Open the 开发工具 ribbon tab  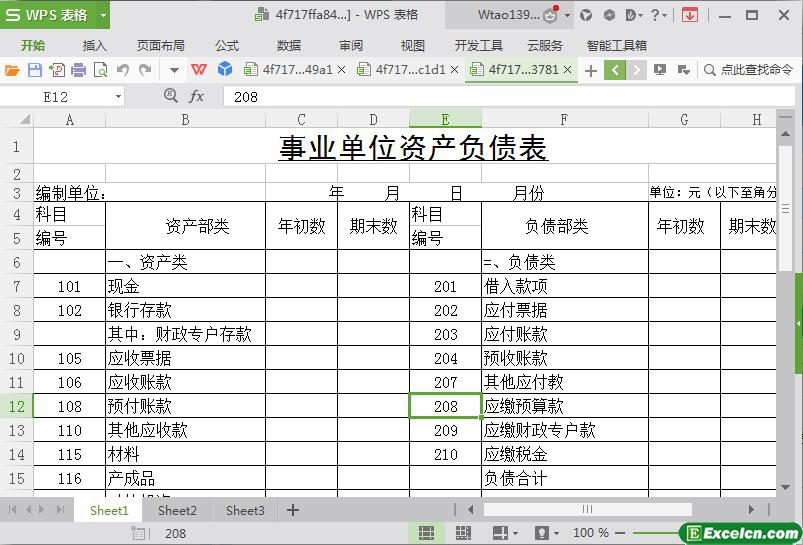[x=479, y=45]
